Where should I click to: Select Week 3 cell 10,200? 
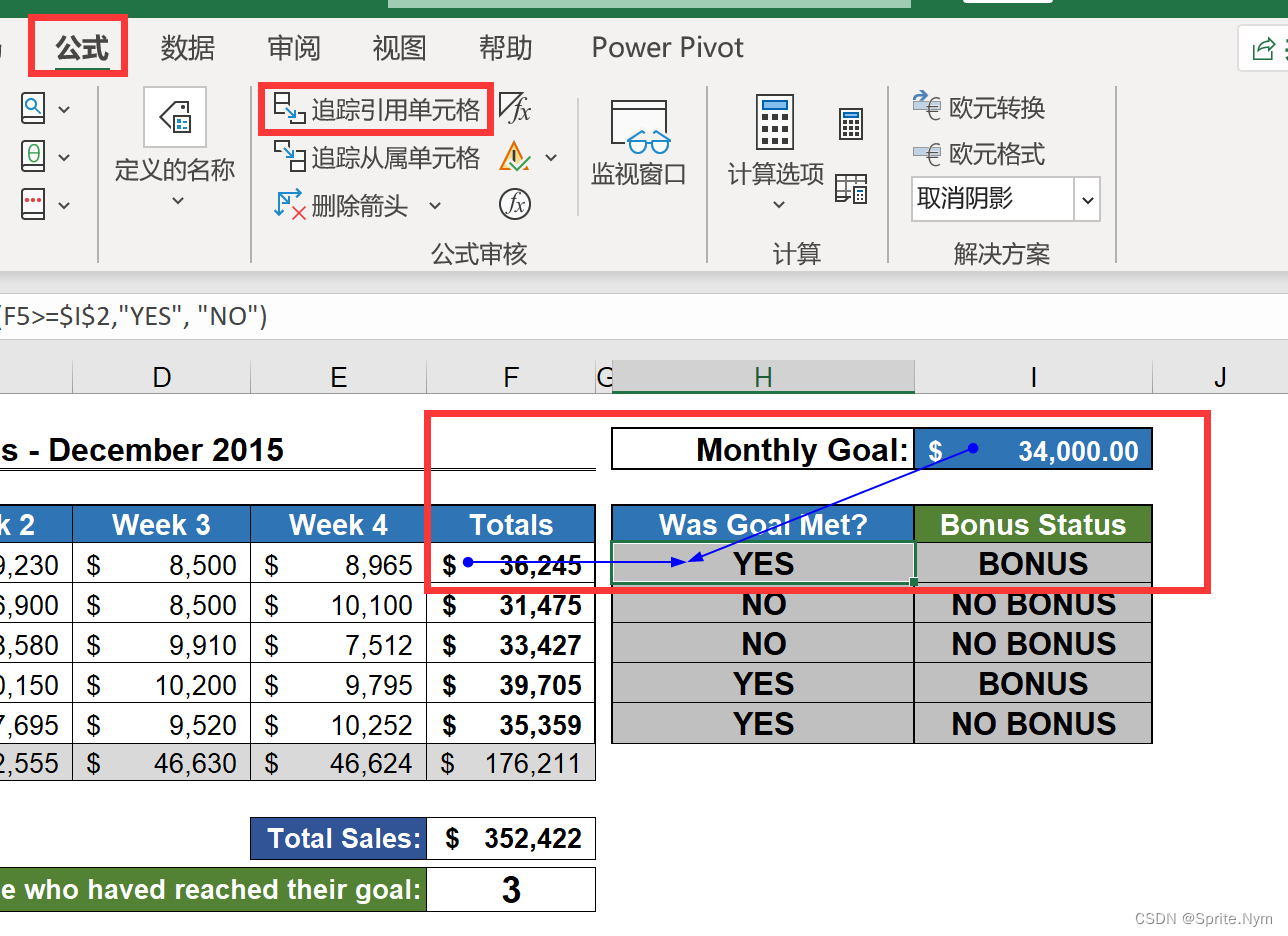click(x=162, y=685)
